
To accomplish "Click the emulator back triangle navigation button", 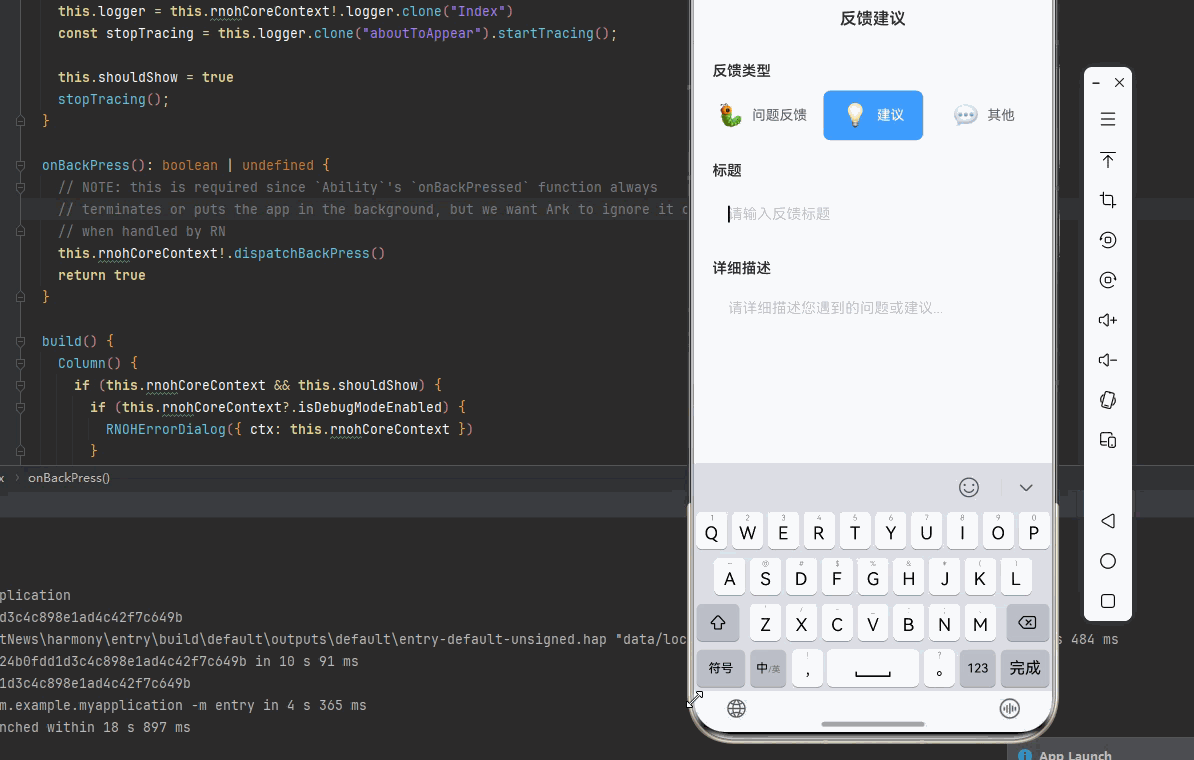I will tap(1108, 521).
